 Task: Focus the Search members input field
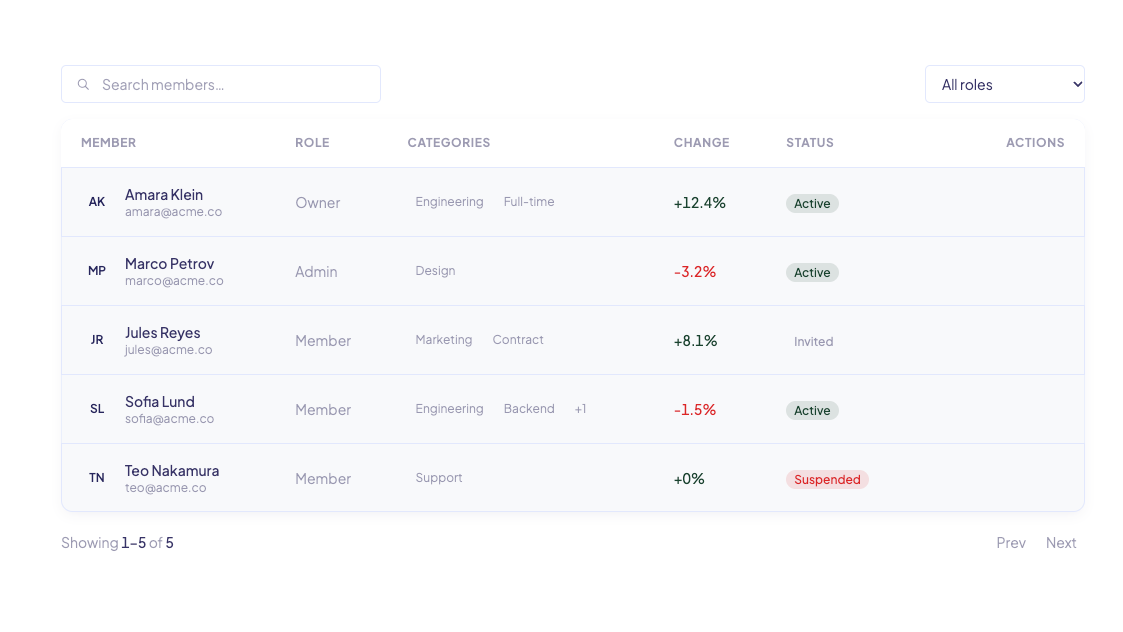coord(221,84)
